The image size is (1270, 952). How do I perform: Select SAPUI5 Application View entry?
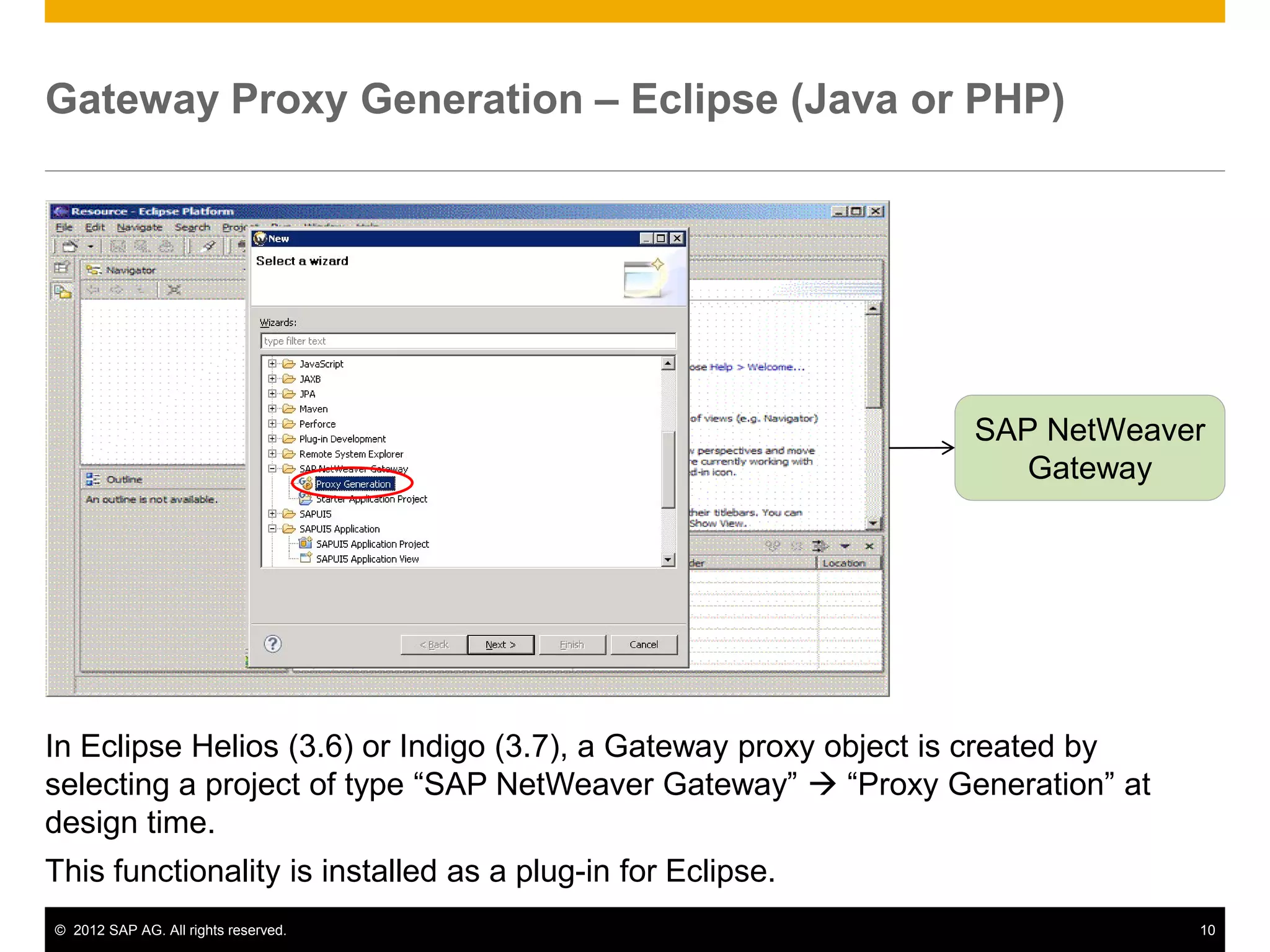click(367, 559)
